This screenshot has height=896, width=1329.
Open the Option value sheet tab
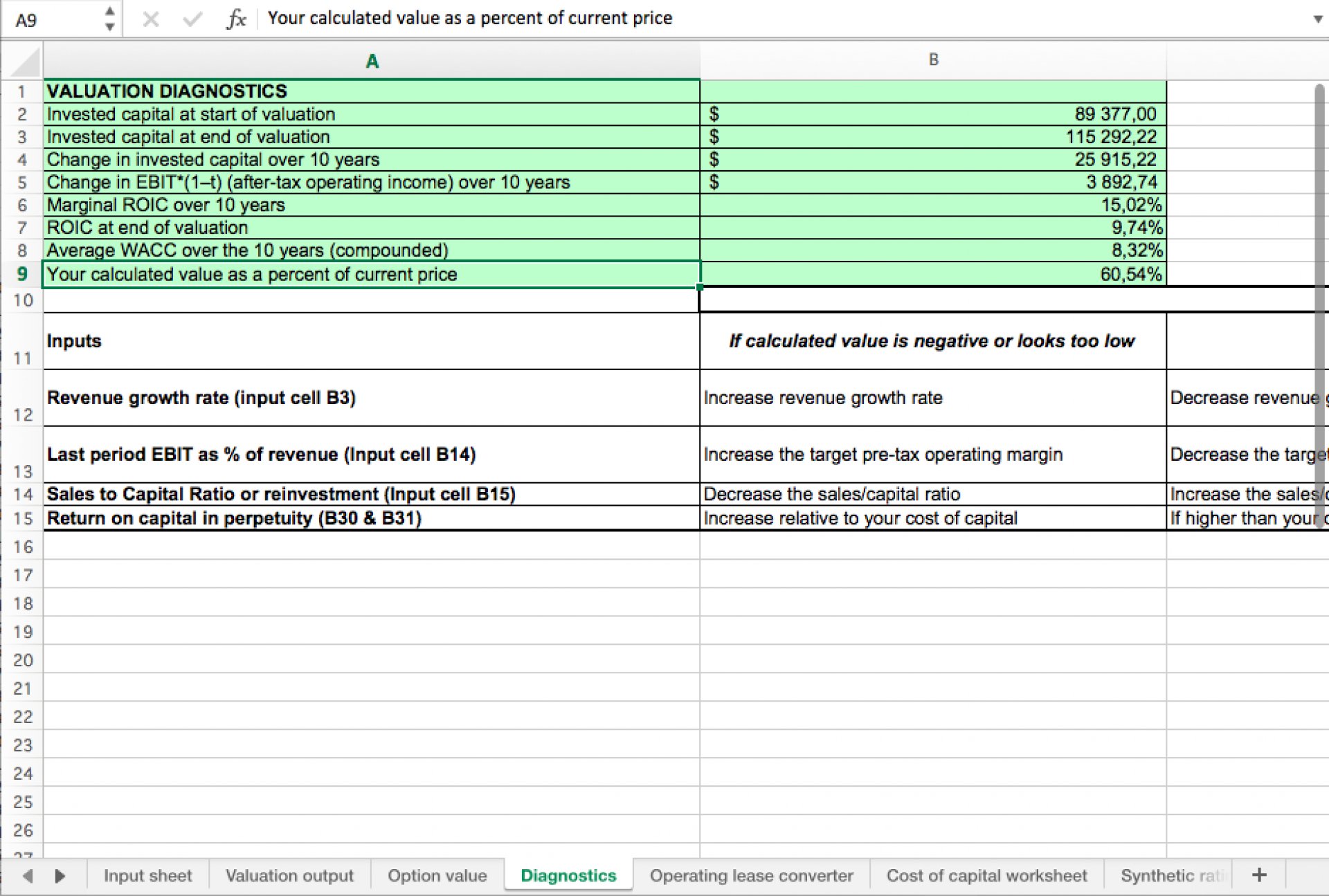[437, 875]
